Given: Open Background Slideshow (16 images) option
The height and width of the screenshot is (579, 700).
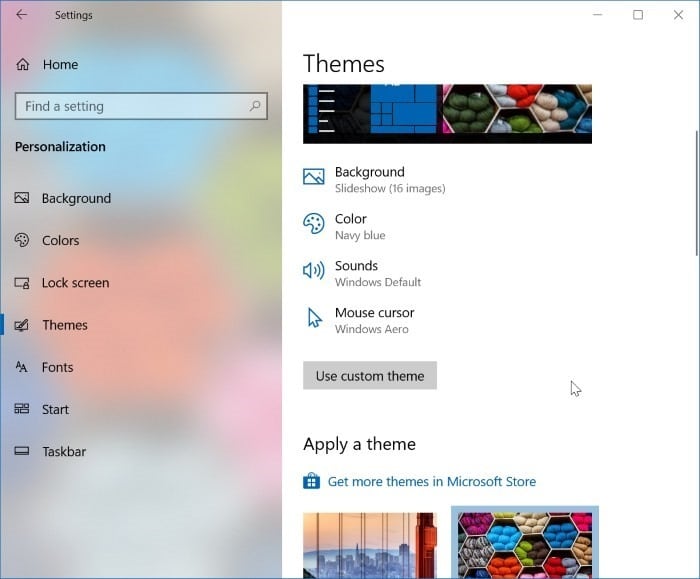Looking at the screenshot, I should coord(374,179).
